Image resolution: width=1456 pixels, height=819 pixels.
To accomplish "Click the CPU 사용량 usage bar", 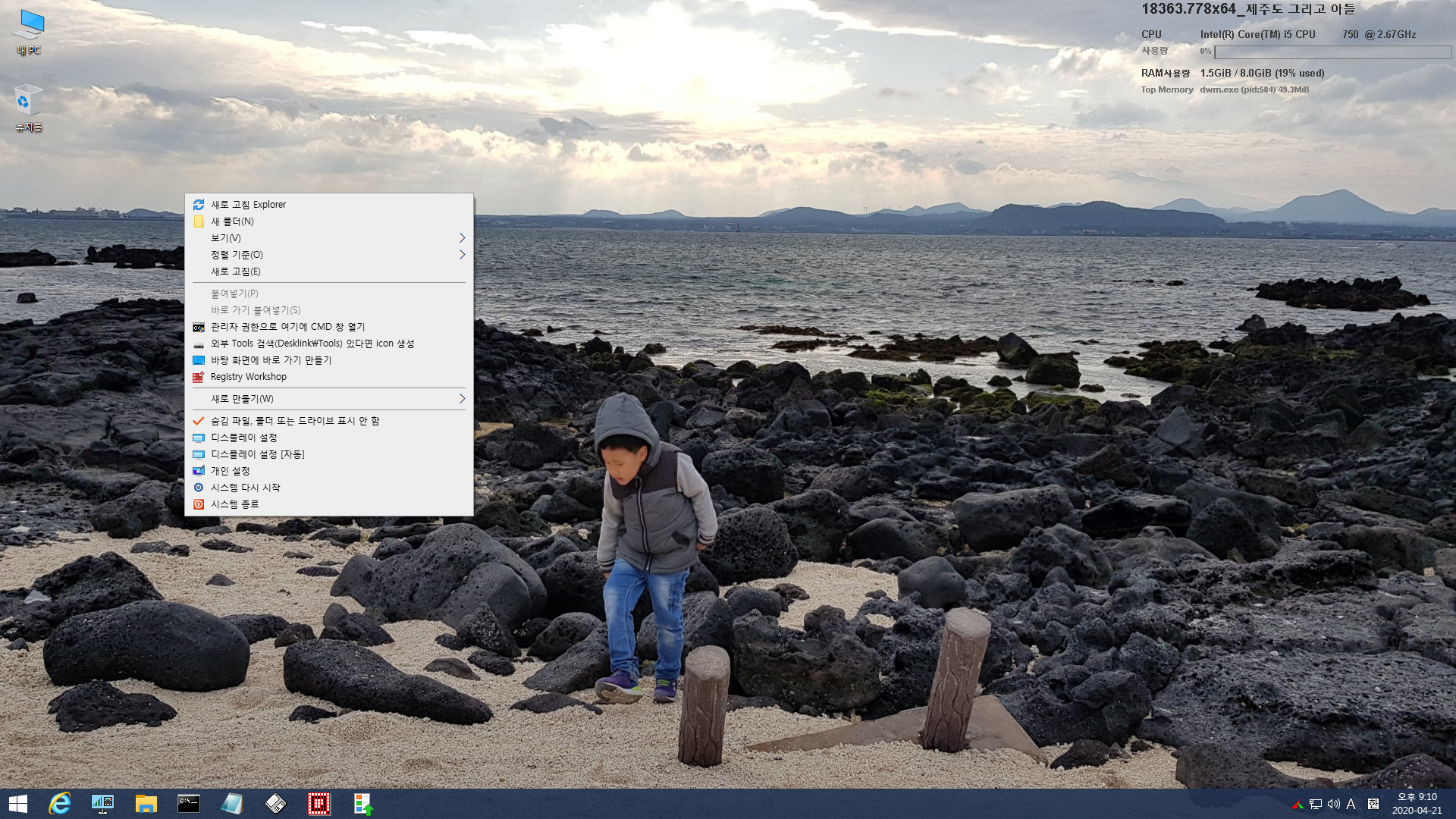I will tap(1332, 52).
